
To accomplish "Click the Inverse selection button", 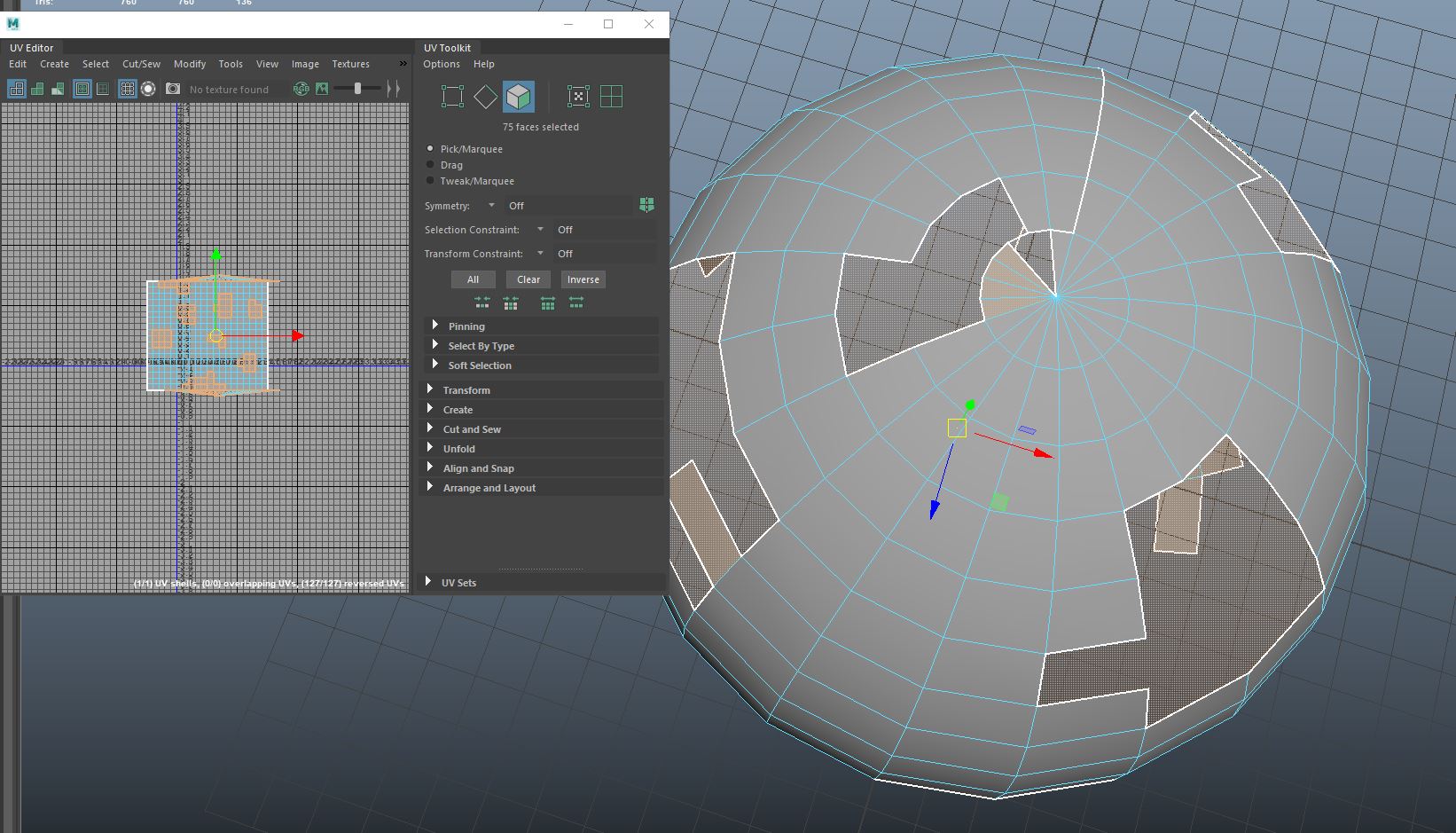I will [x=583, y=279].
